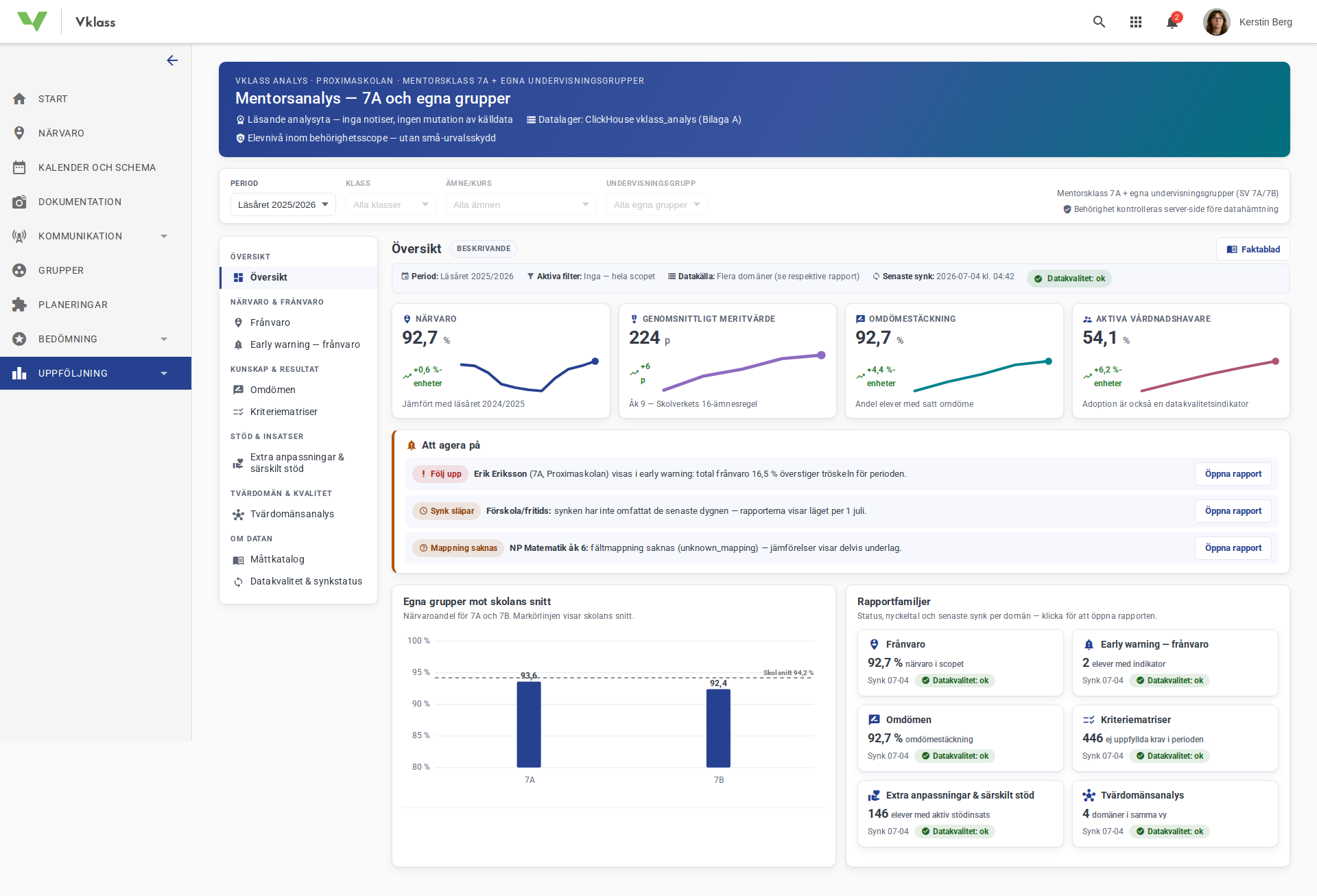The image size is (1317, 896).
Task: Open Värdomänsanalys in side menu
Action: pos(298,514)
